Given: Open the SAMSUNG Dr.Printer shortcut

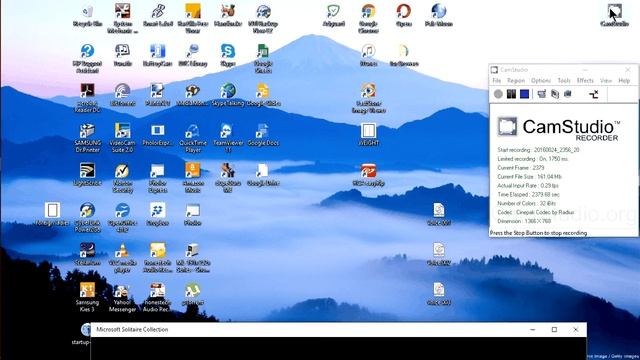Looking at the screenshot, I should (87, 138).
